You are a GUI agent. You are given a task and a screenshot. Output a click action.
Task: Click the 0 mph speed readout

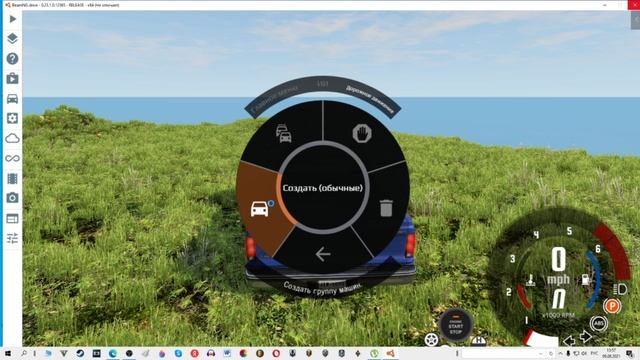coord(558,266)
